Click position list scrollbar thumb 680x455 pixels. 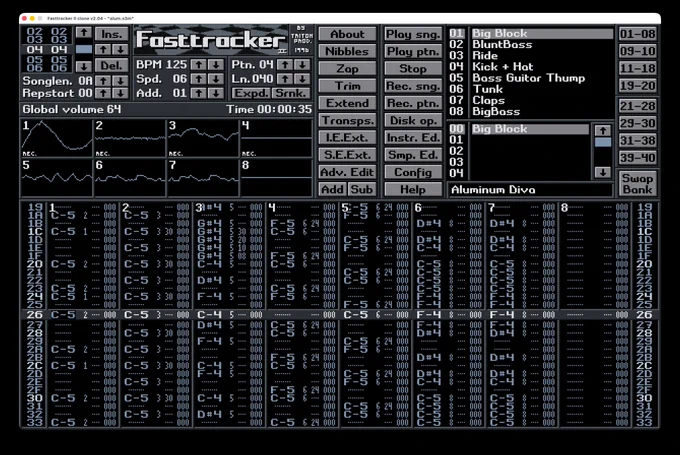point(84,49)
